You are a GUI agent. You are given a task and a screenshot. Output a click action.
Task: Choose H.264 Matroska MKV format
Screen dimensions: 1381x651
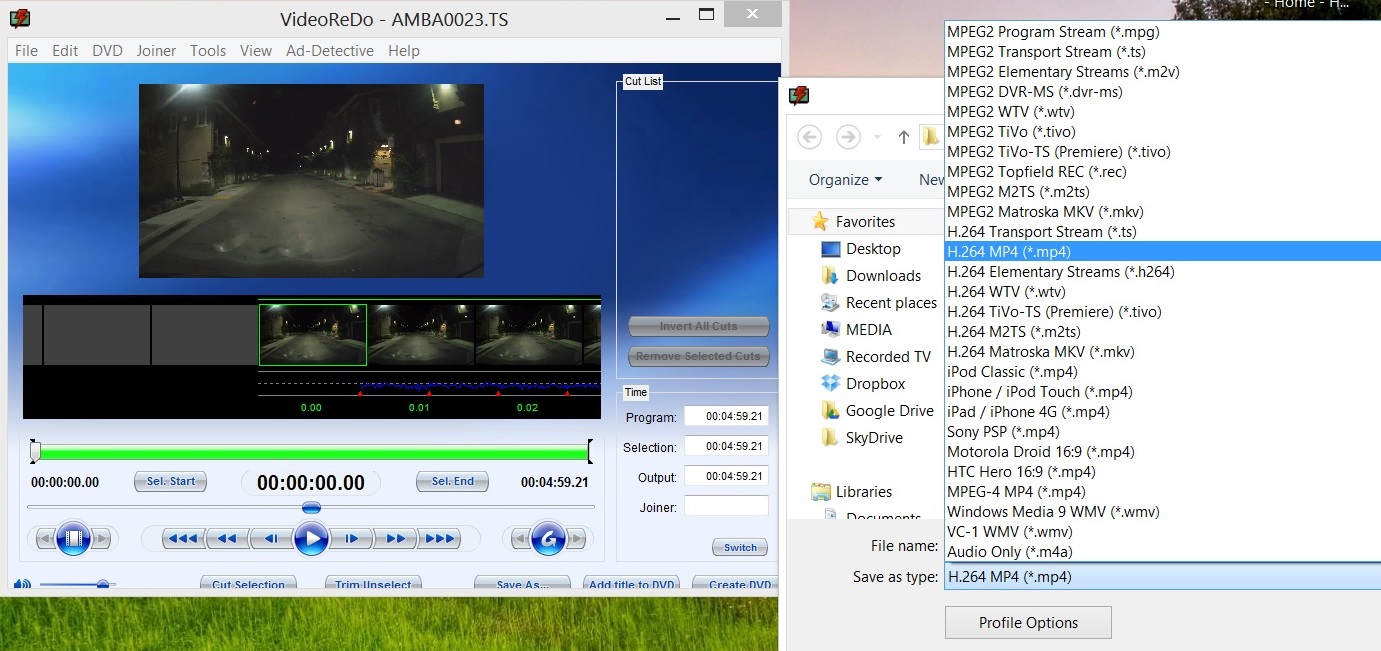pyautogui.click(x=1041, y=351)
